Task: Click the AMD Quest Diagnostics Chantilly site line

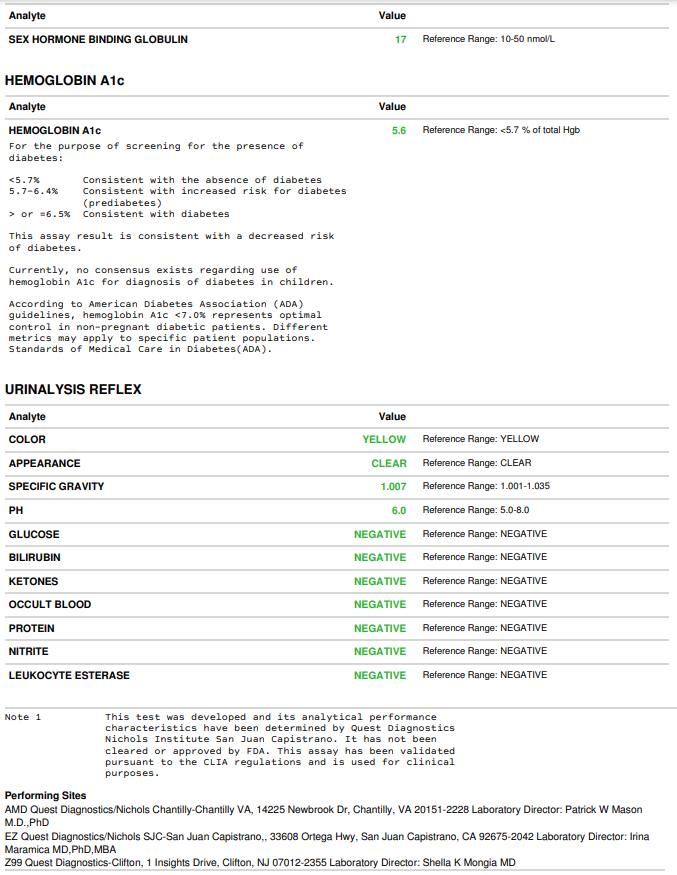Action: coord(324,816)
